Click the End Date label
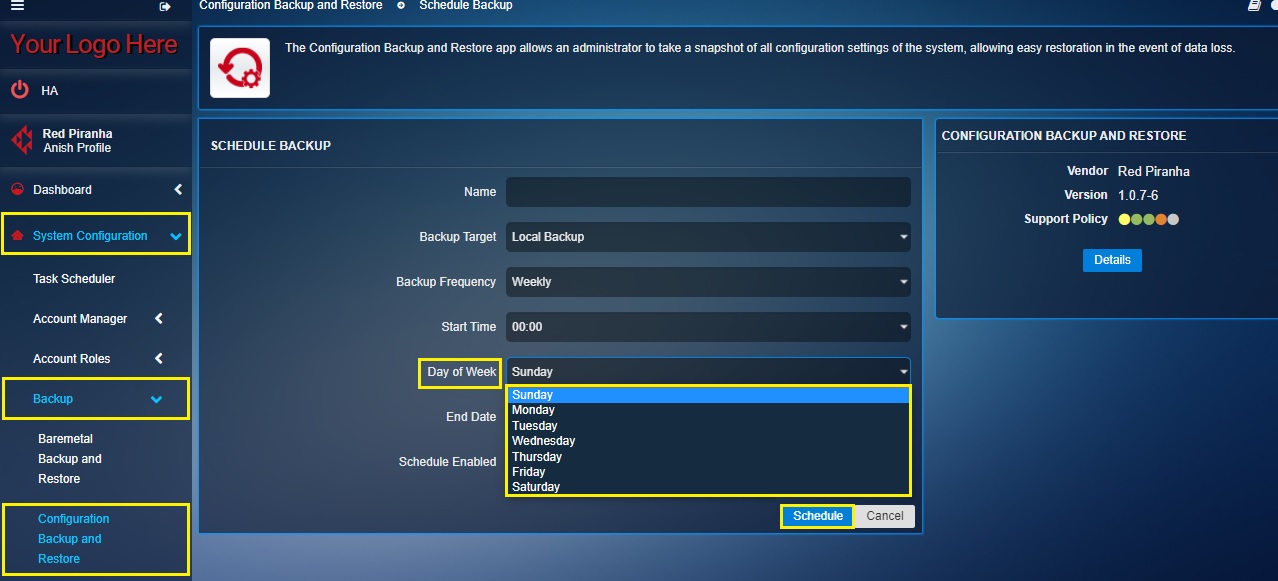Image resolution: width=1278 pixels, height=581 pixels. coord(471,417)
